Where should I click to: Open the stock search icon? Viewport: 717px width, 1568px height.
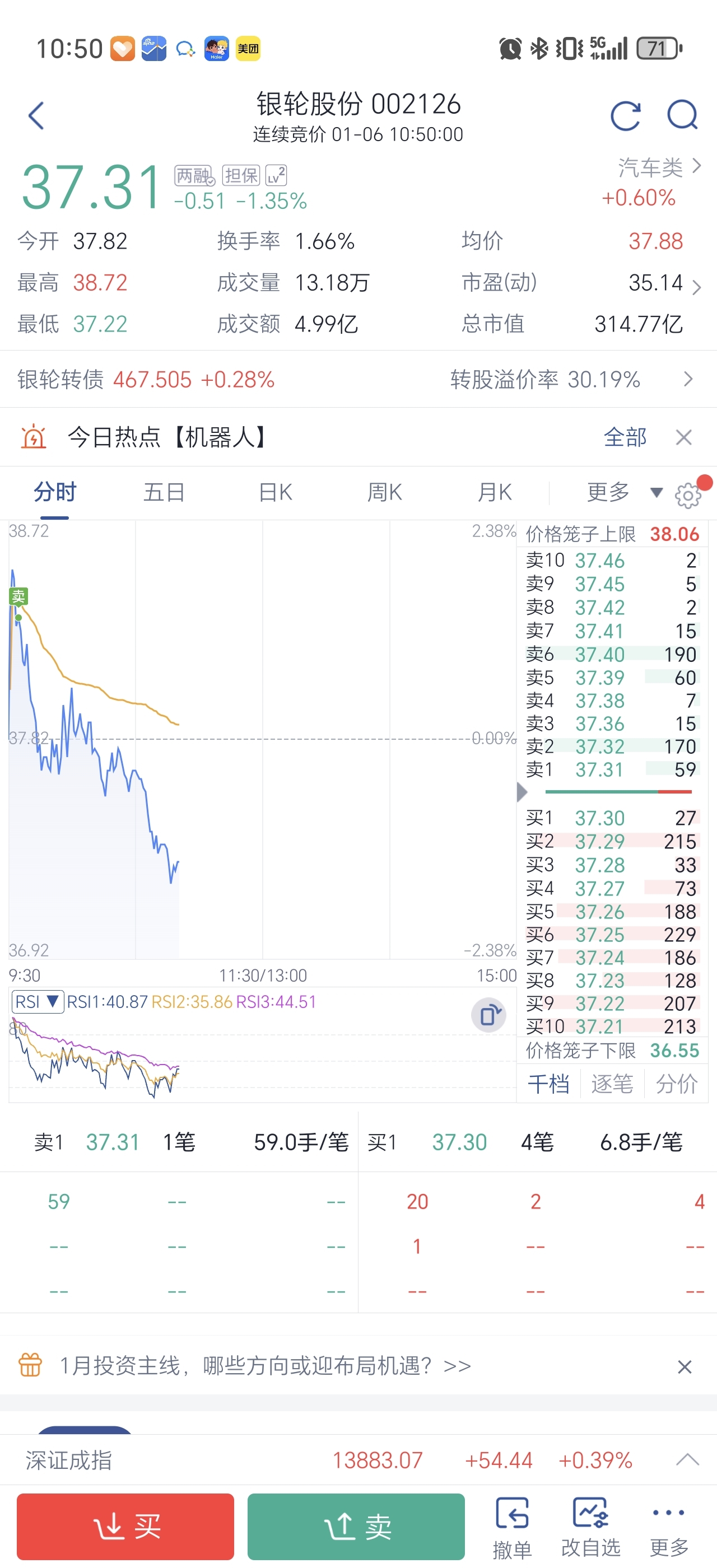[682, 116]
